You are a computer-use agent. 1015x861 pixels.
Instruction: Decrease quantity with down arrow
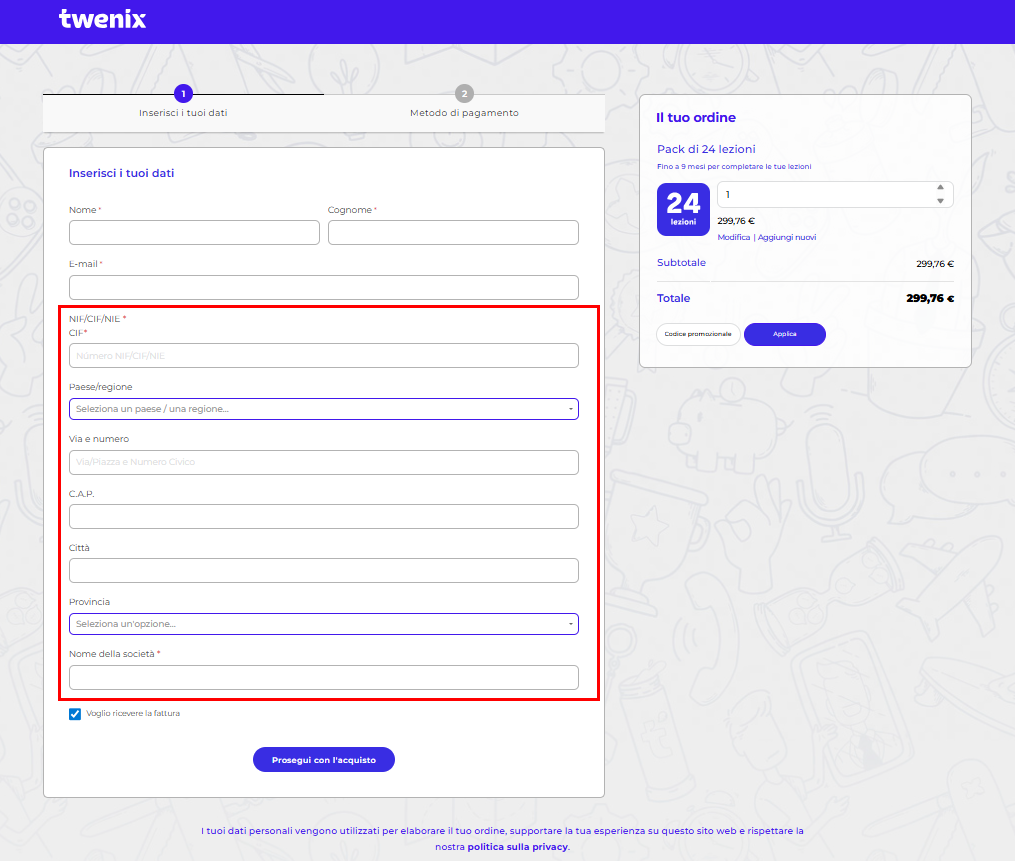pyautogui.click(x=939, y=201)
